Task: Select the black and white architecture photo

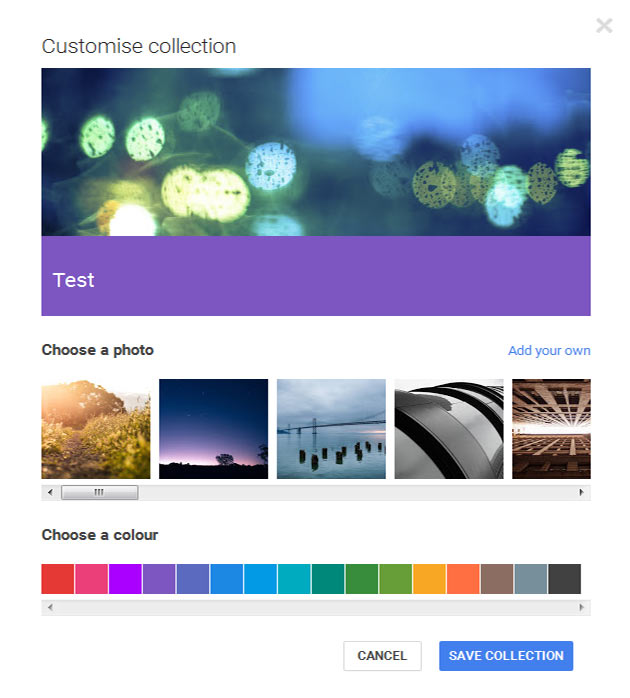Action: pyautogui.click(x=449, y=429)
